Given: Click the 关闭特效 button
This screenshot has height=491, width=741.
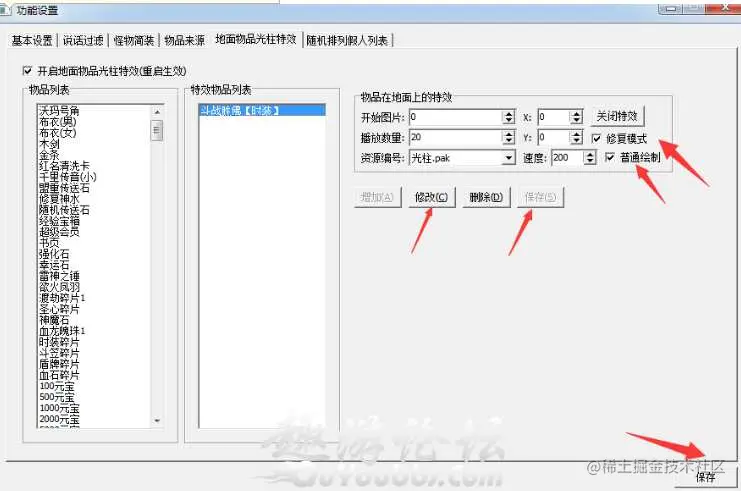Looking at the screenshot, I should tap(617, 116).
